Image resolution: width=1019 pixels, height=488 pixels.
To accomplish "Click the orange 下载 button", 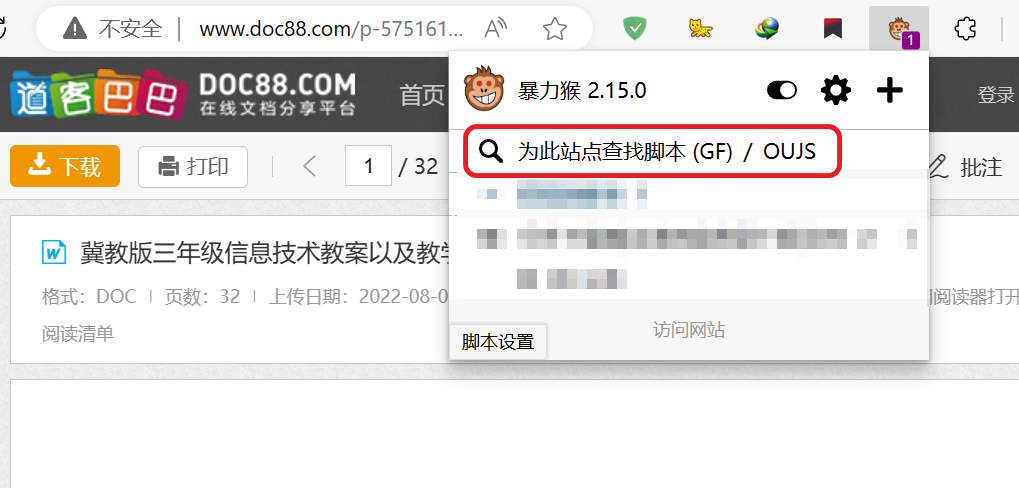I will point(65,166).
